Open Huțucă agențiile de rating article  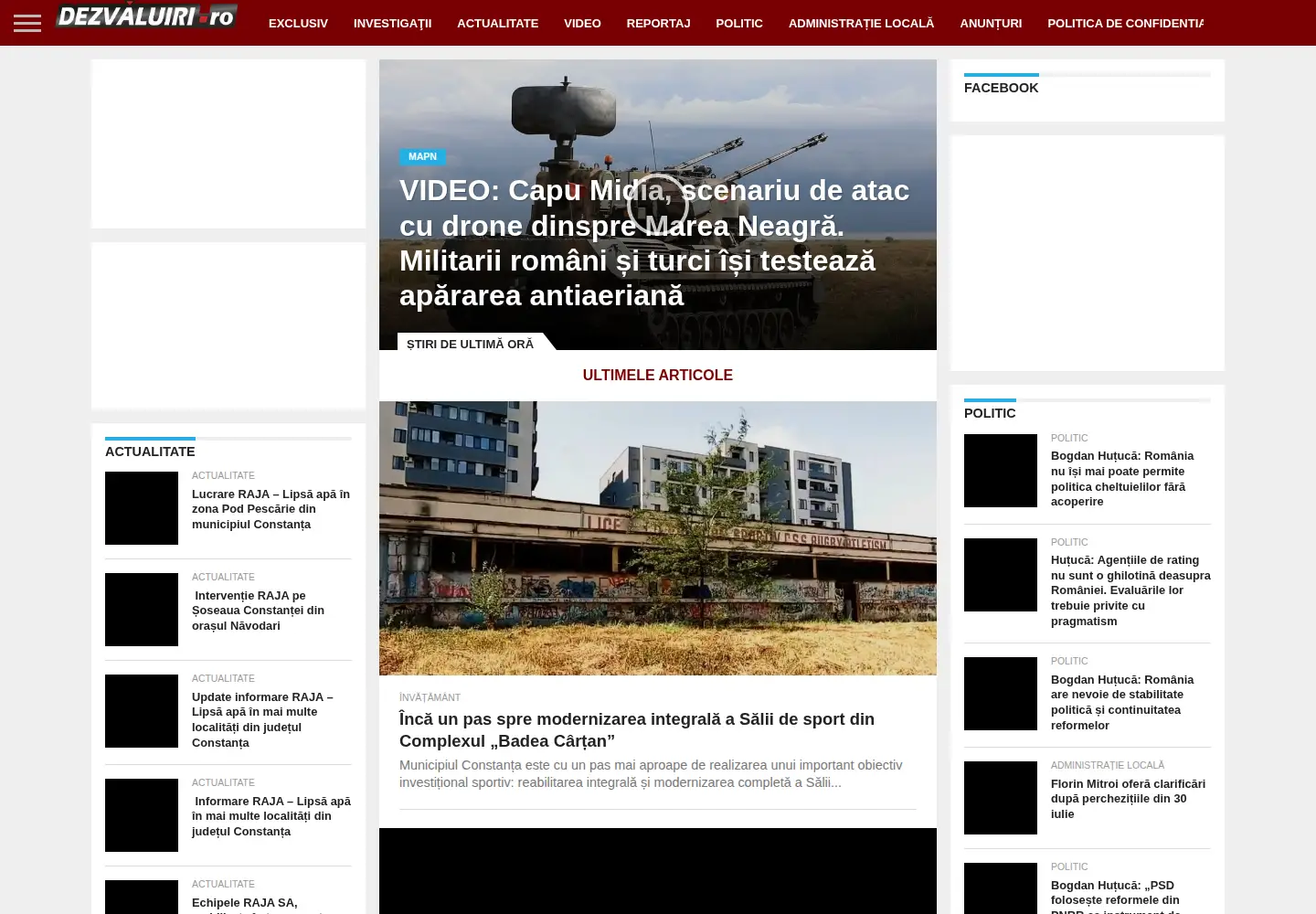(x=1130, y=590)
